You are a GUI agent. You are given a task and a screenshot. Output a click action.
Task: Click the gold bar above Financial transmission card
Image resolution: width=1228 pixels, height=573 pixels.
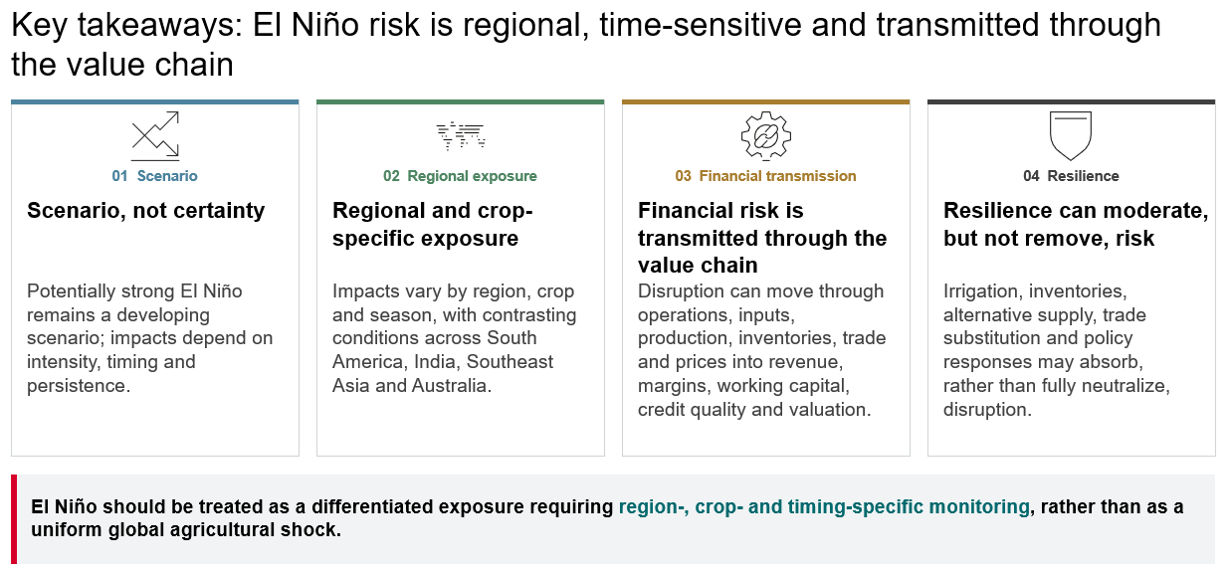pos(766,102)
